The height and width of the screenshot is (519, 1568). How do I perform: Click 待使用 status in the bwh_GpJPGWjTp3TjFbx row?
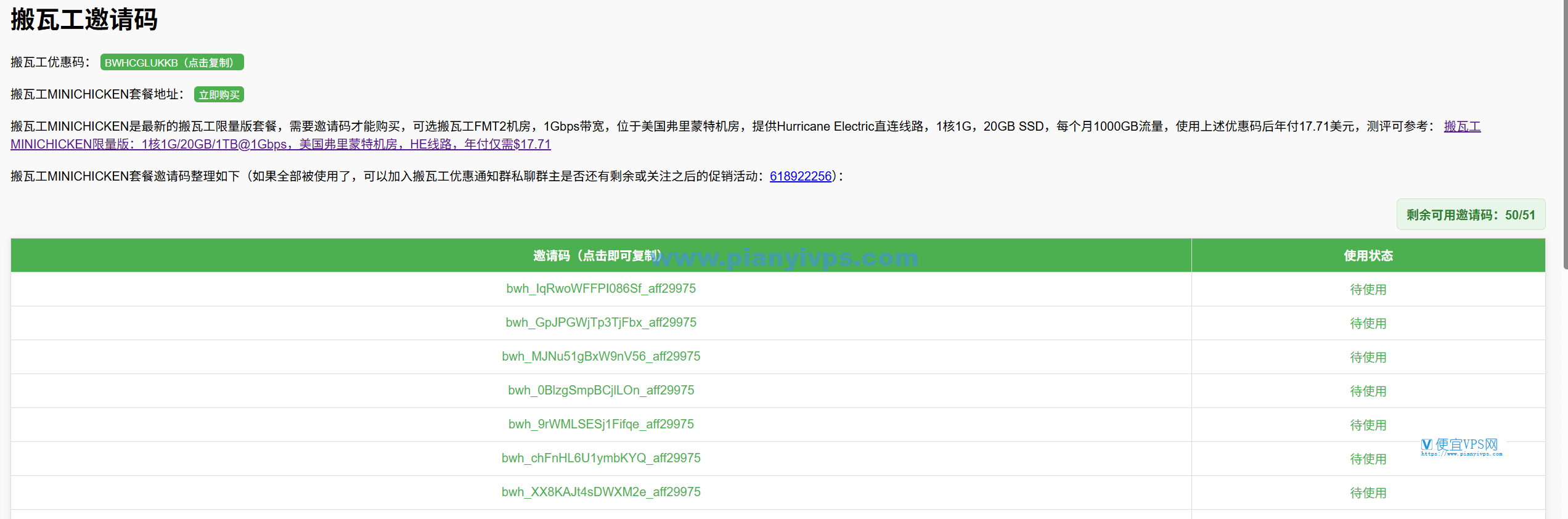click(x=1368, y=323)
